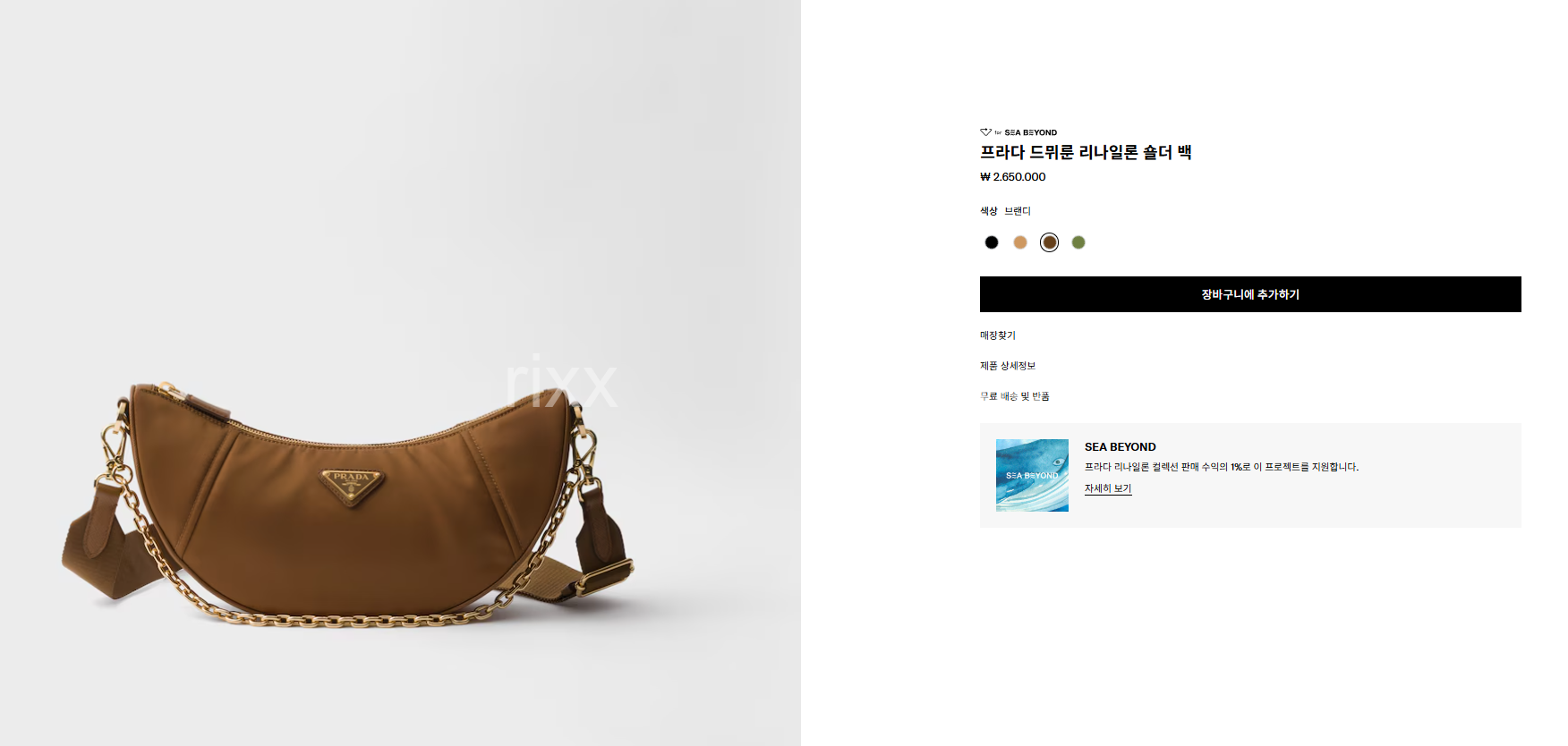The width and height of the screenshot is (1568, 746).
Task: Click the Sea Beyond ocean thumbnail image
Action: (1032, 475)
